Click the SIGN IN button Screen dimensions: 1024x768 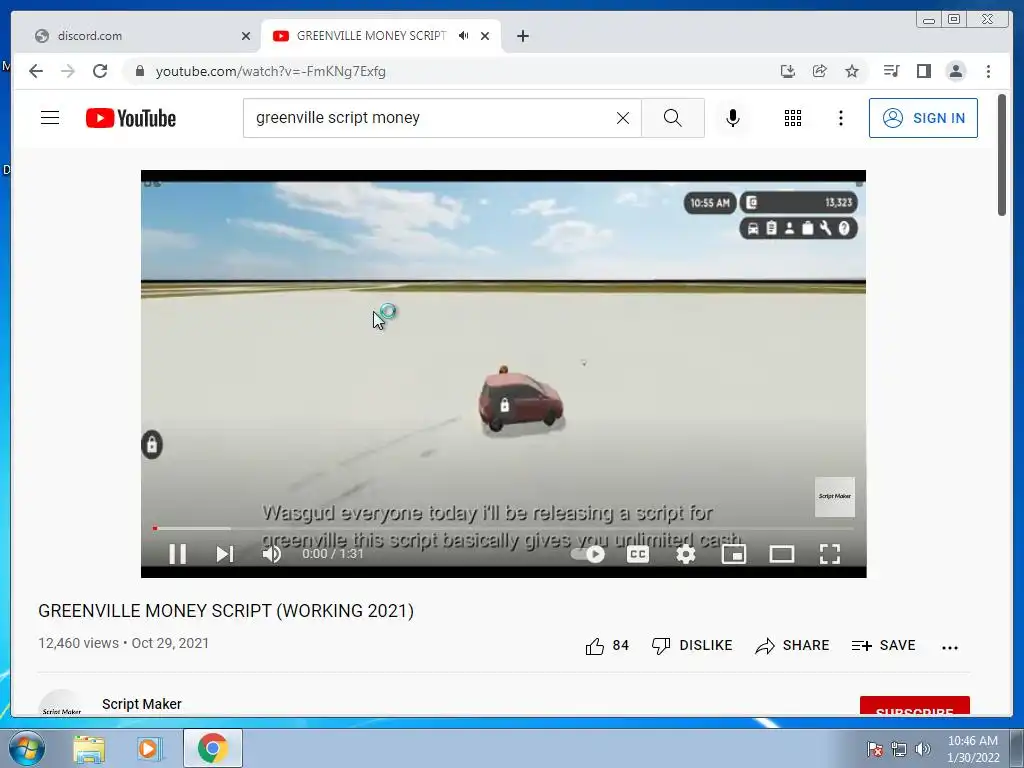point(923,118)
